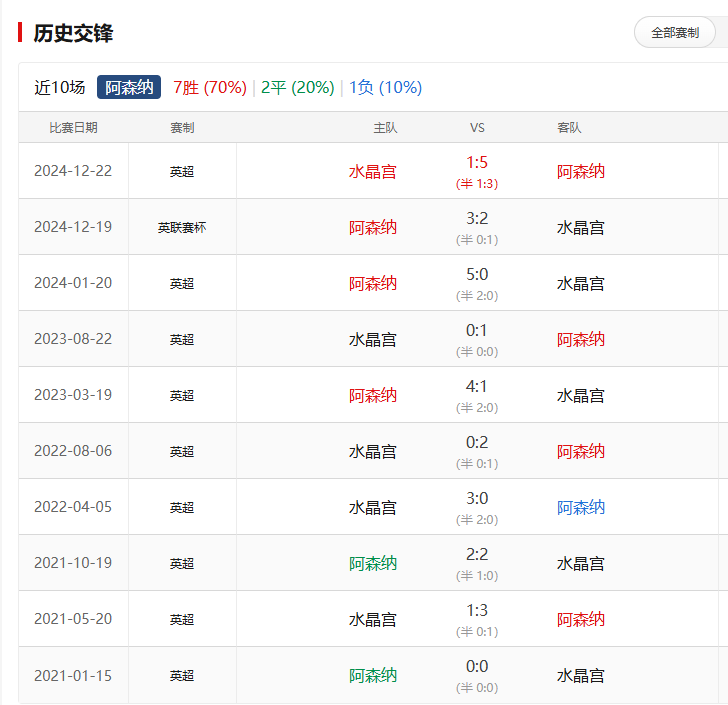Open the 4:1 score of 2023-03-19 match
The height and width of the screenshot is (705, 728).
[477, 386]
